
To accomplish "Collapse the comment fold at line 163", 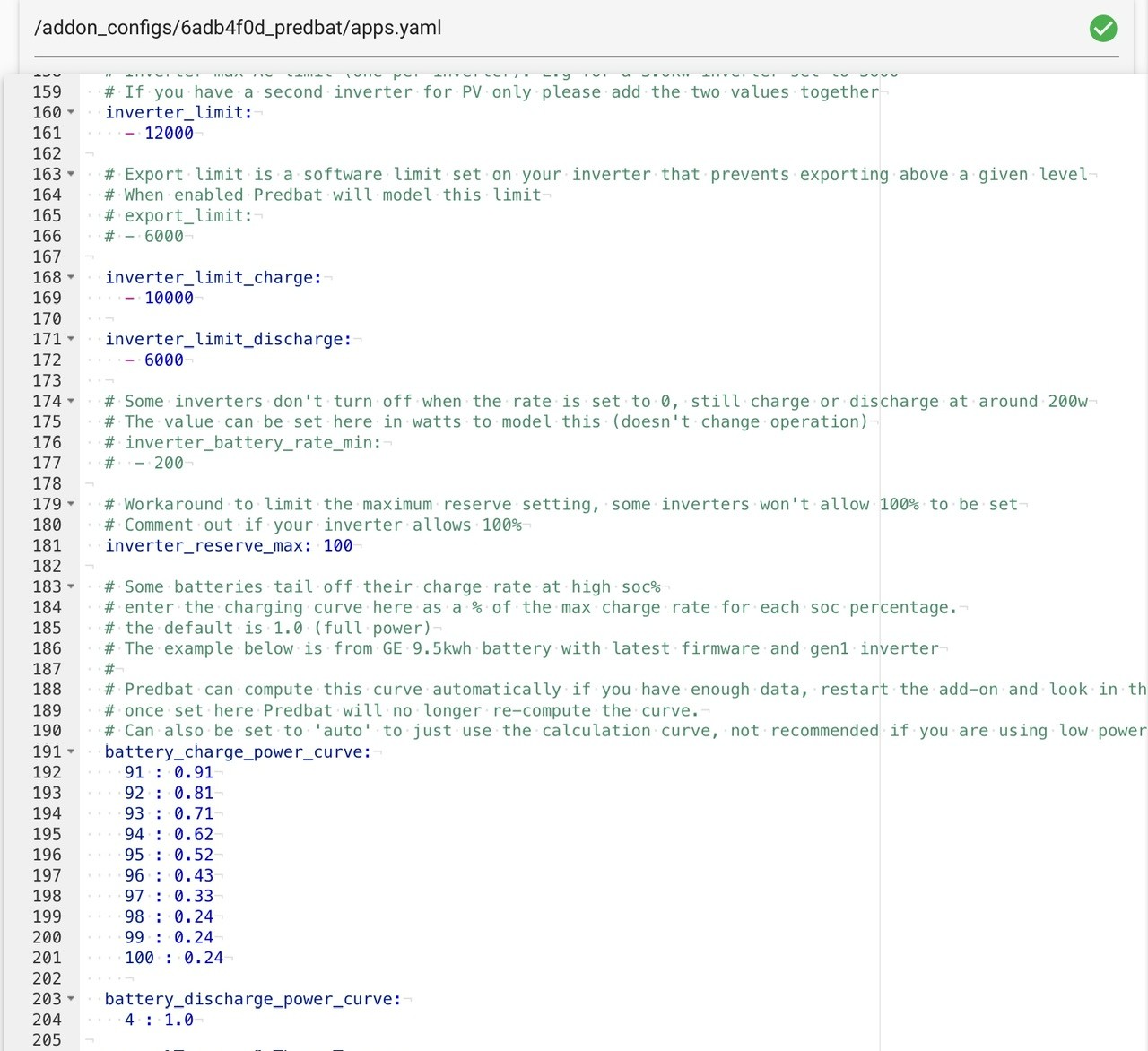I will coord(71,174).
